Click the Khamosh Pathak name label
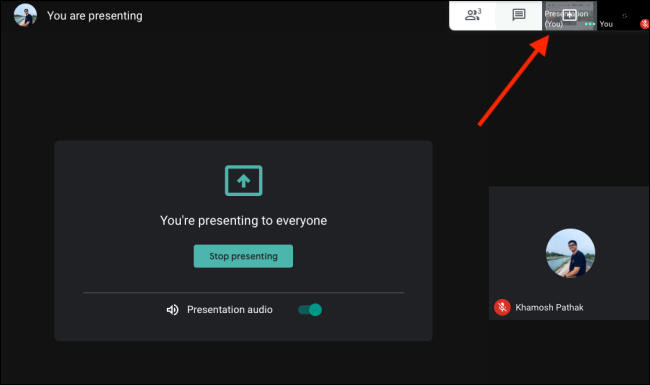Image resolution: width=650 pixels, height=385 pixels. click(x=549, y=308)
